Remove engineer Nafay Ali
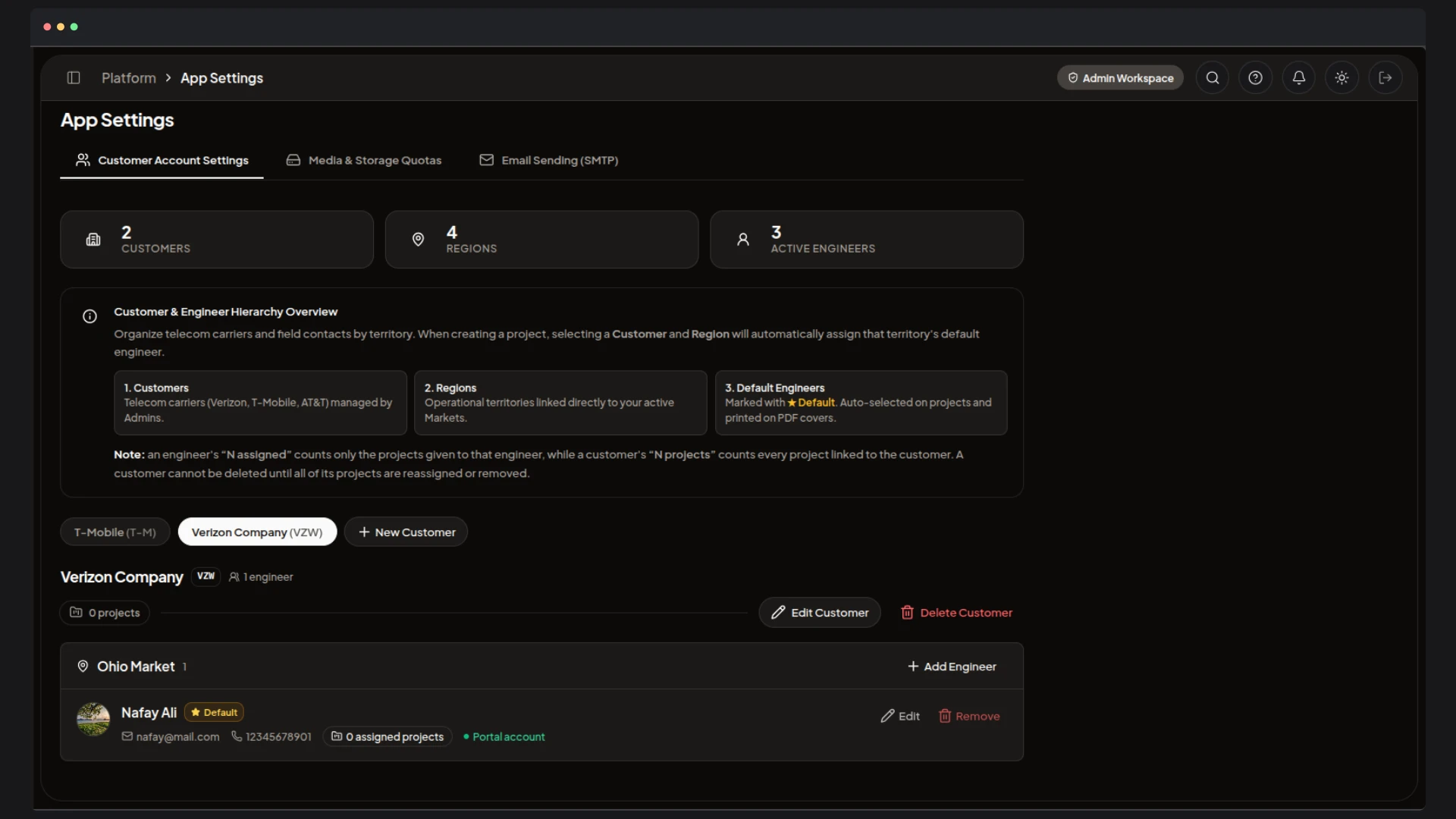The image size is (1456, 819). [970, 716]
